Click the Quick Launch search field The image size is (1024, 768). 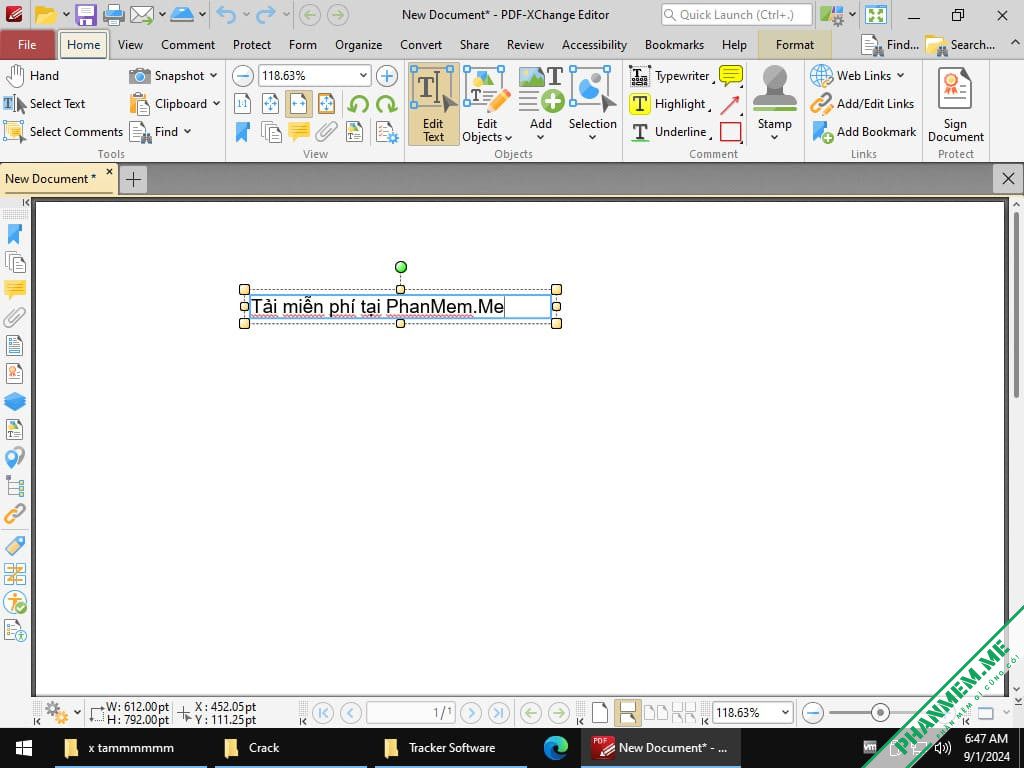click(x=737, y=14)
